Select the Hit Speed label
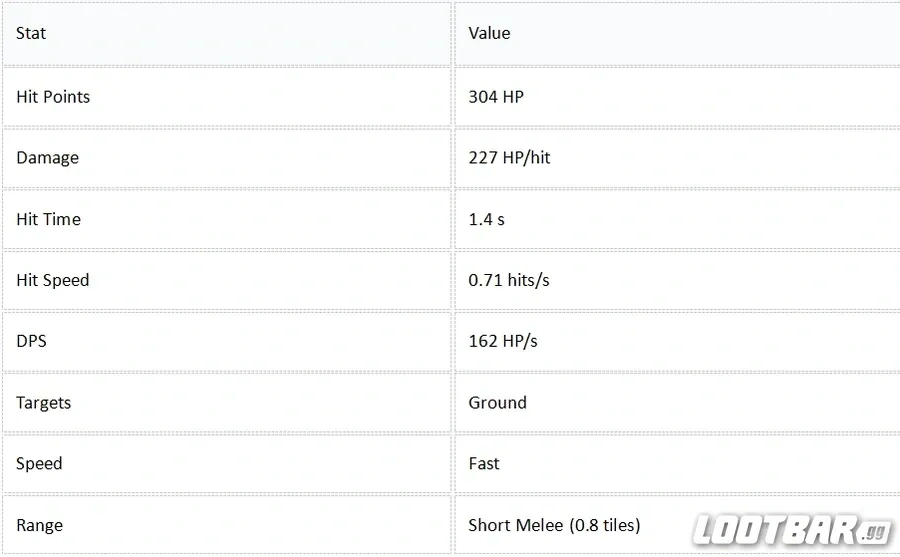The image size is (900, 557). click(53, 280)
